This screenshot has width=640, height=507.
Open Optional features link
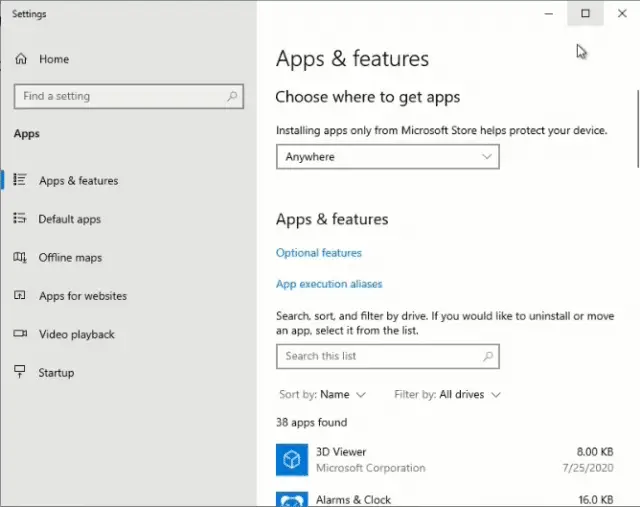(x=319, y=253)
